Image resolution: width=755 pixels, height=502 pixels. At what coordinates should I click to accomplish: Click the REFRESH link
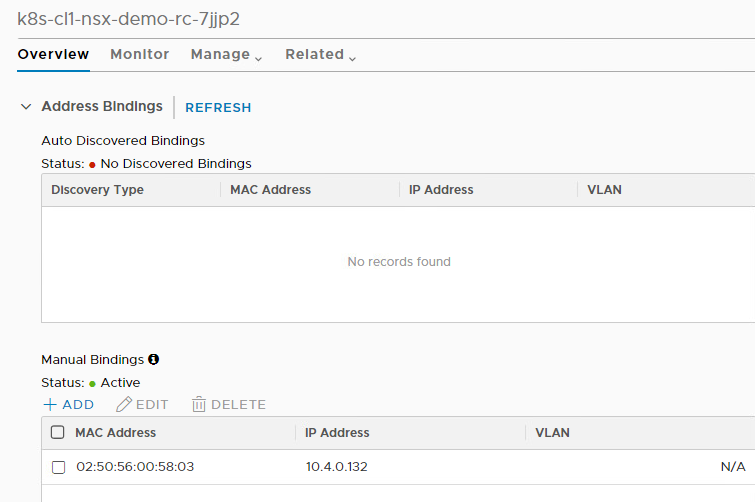(x=218, y=108)
